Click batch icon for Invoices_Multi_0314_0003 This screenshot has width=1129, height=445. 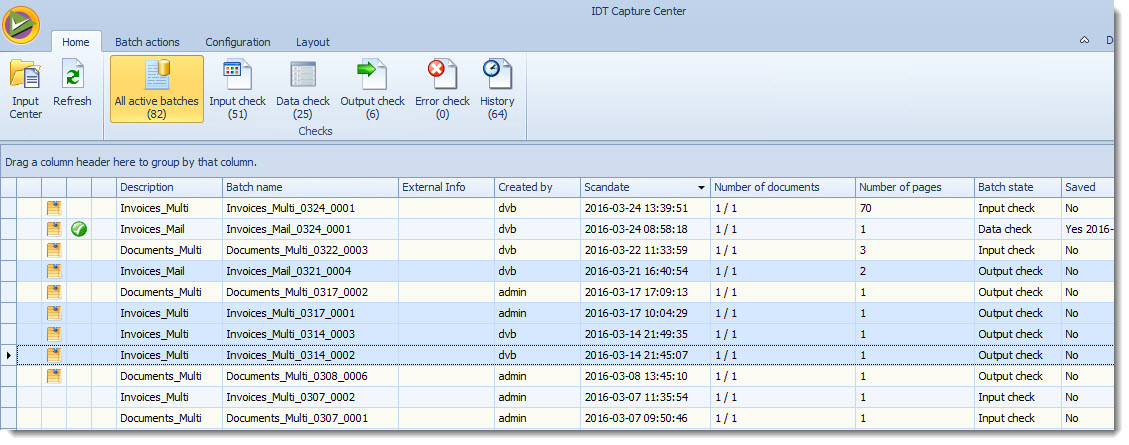tap(54, 333)
